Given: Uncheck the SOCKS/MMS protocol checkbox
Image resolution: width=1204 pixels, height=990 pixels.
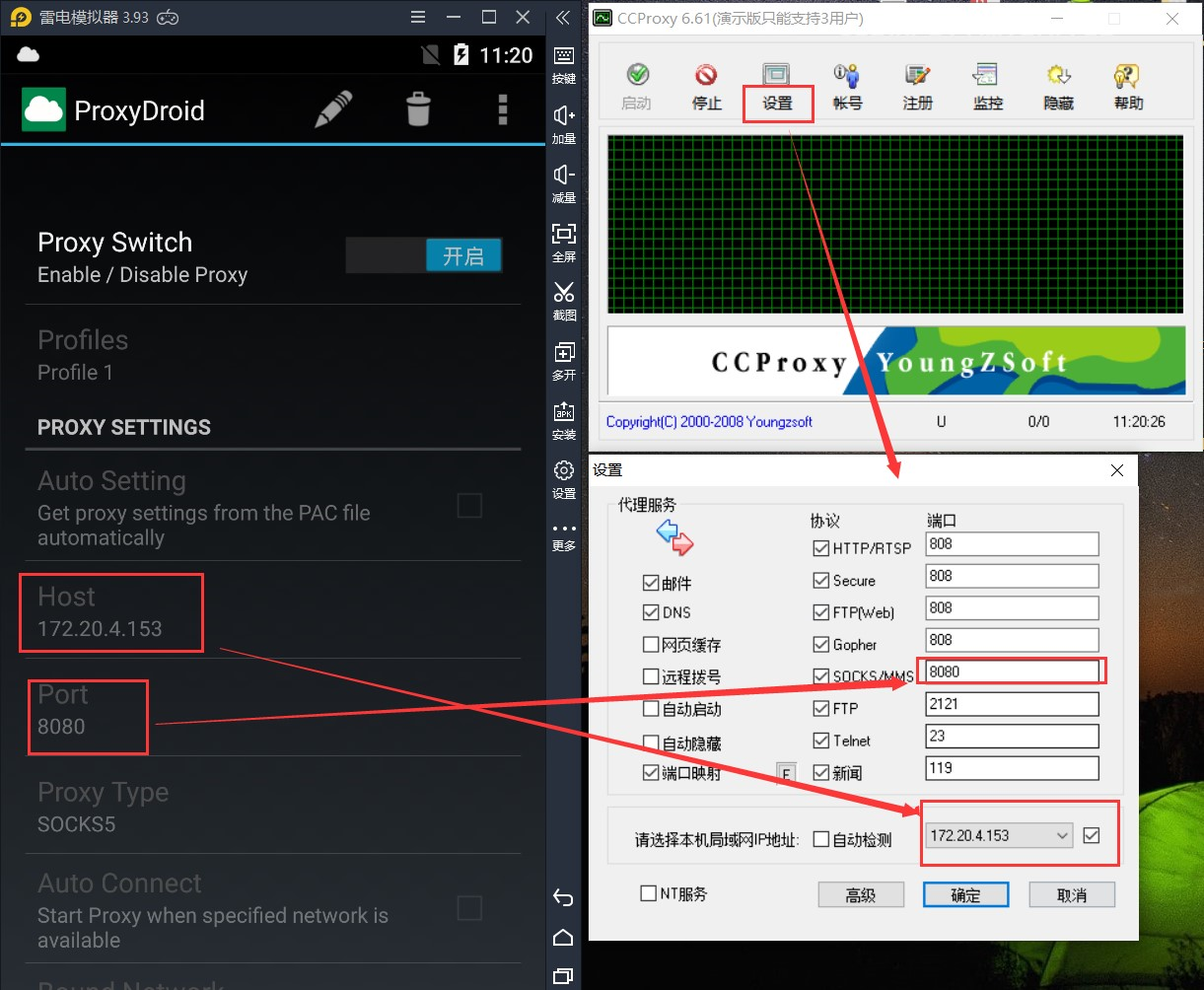Looking at the screenshot, I should pos(821,676).
